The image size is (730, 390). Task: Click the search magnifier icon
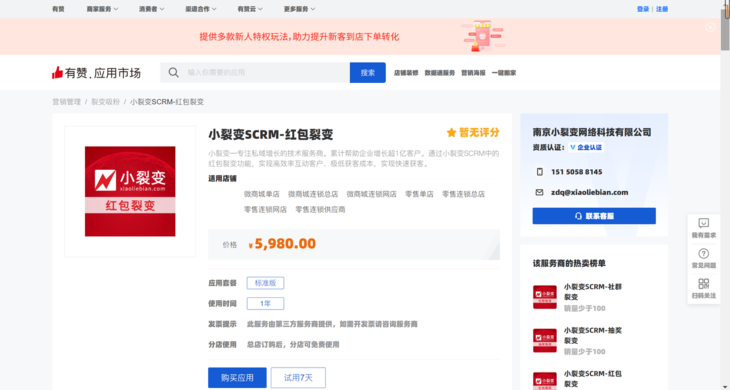point(173,73)
